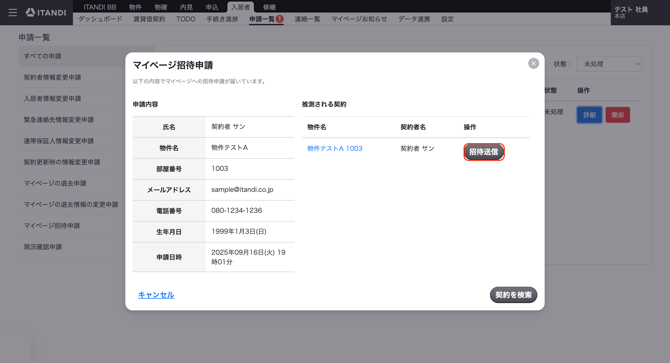Switch to the 修繕 tab

269,7
